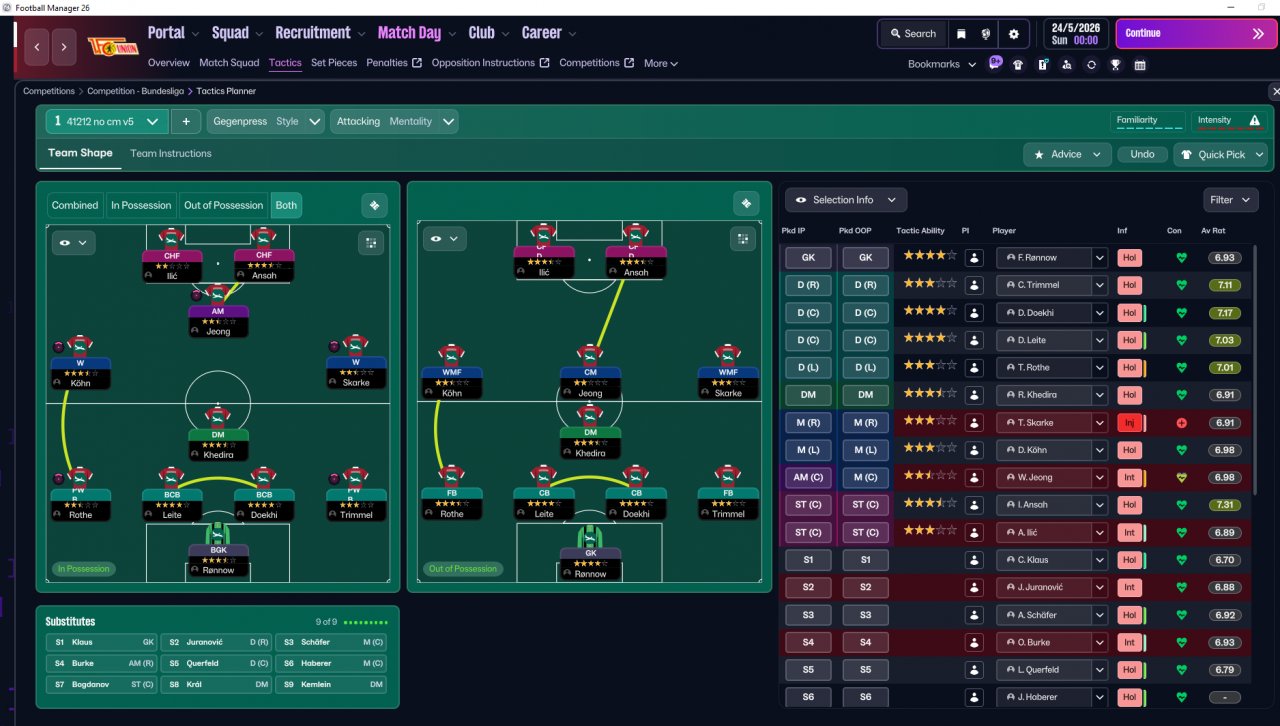Image resolution: width=1280 pixels, height=726 pixels.
Task: Click diamond icon on in-possession pitch panel
Action: 374,205
